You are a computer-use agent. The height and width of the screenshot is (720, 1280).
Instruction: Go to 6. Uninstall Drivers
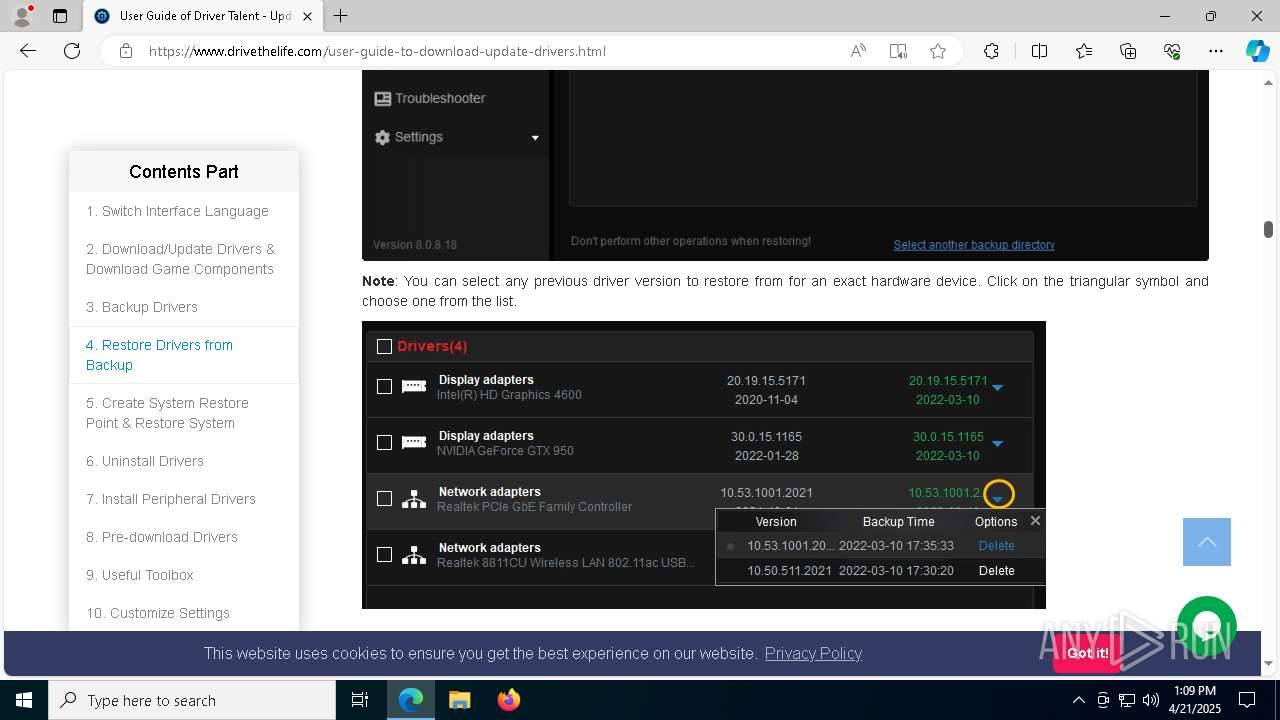coord(145,461)
